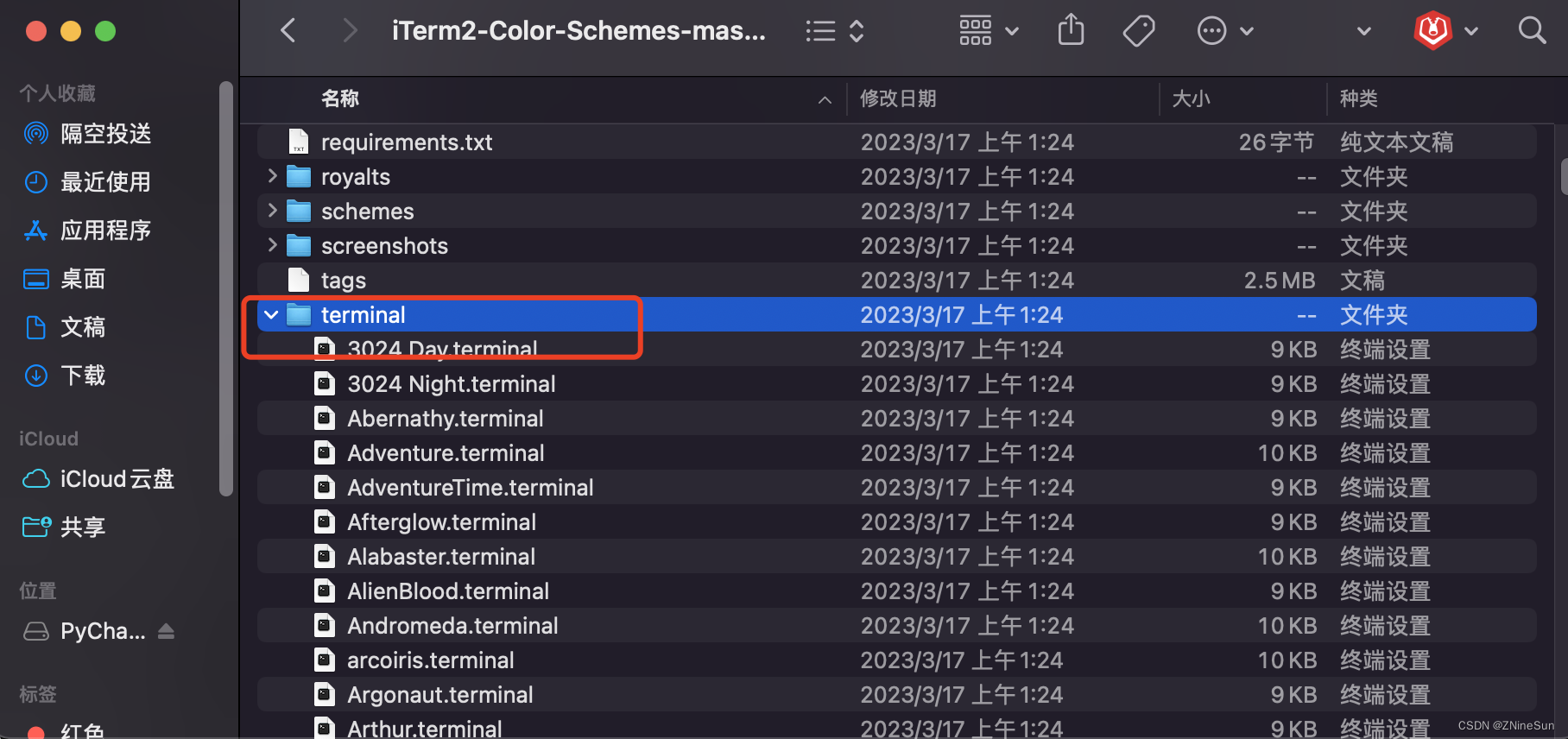This screenshot has height=739, width=1568.
Task: Open the grouping options grid dropdown
Action: pos(989,31)
